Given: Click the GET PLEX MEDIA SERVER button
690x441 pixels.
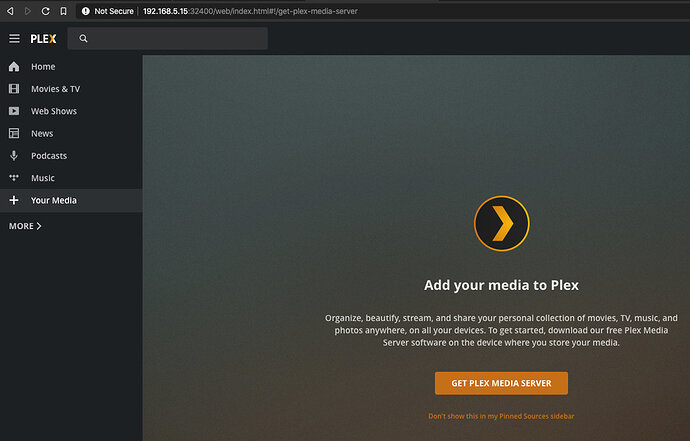Looking at the screenshot, I should [501, 383].
